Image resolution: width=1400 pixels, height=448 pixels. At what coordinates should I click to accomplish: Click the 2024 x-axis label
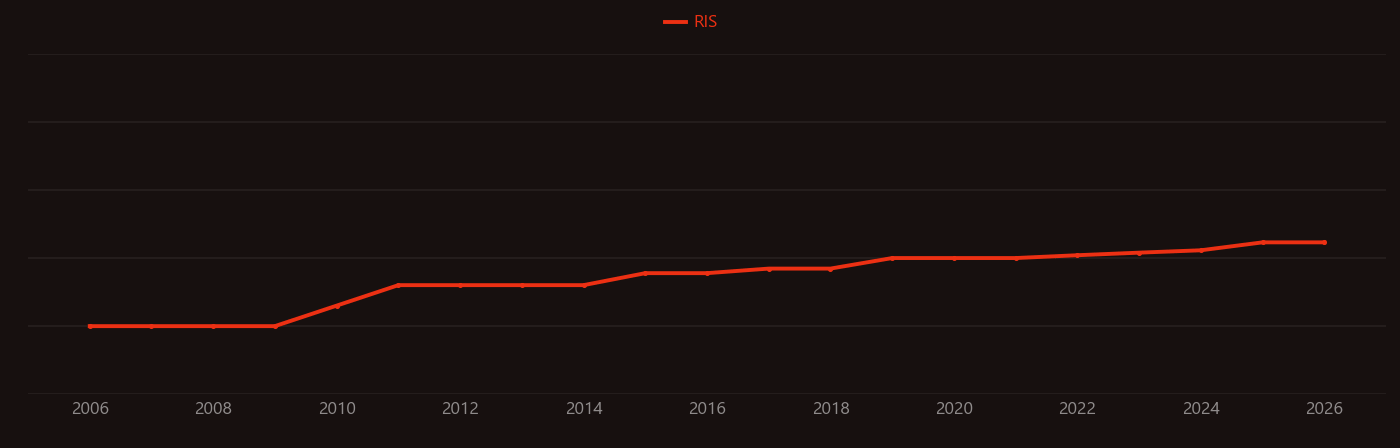(x=1201, y=409)
